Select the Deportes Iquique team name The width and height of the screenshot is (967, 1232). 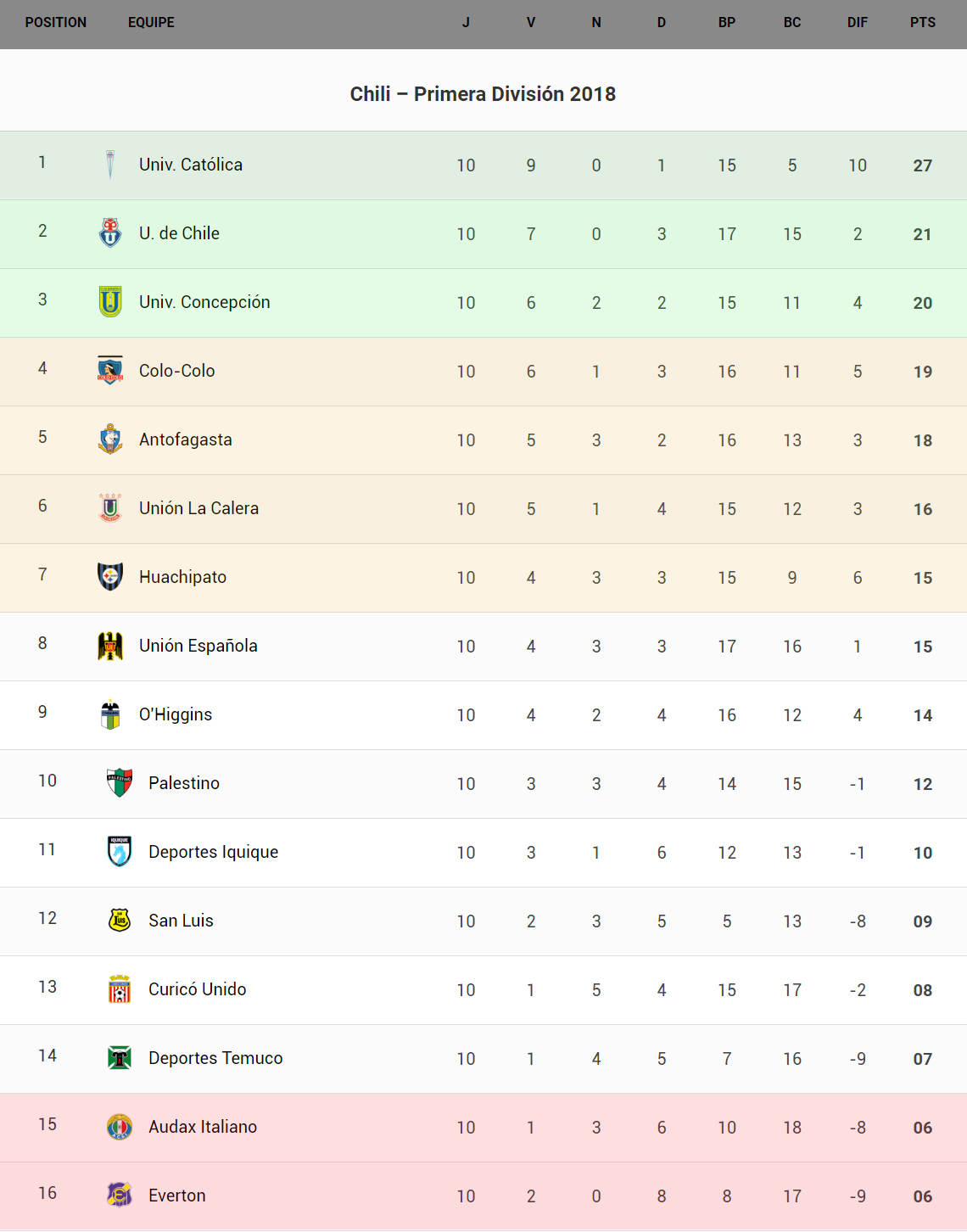click(213, 852)
